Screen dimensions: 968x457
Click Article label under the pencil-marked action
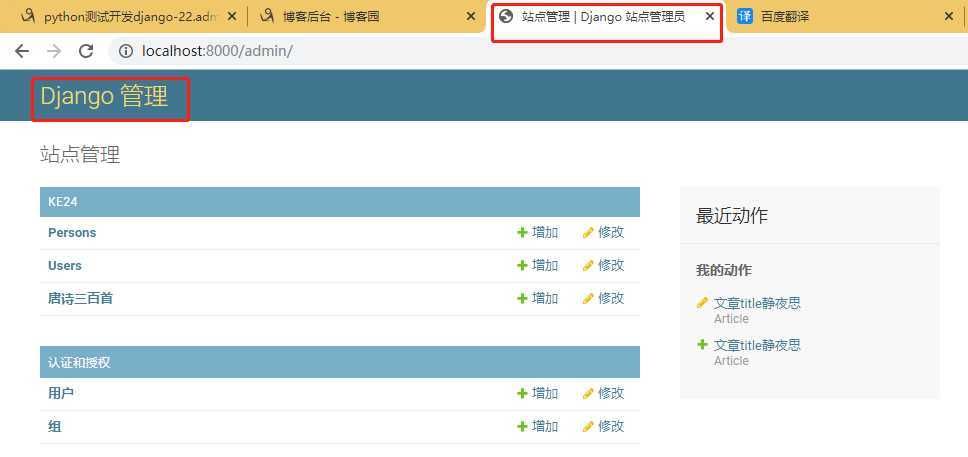tap(731, 319)
